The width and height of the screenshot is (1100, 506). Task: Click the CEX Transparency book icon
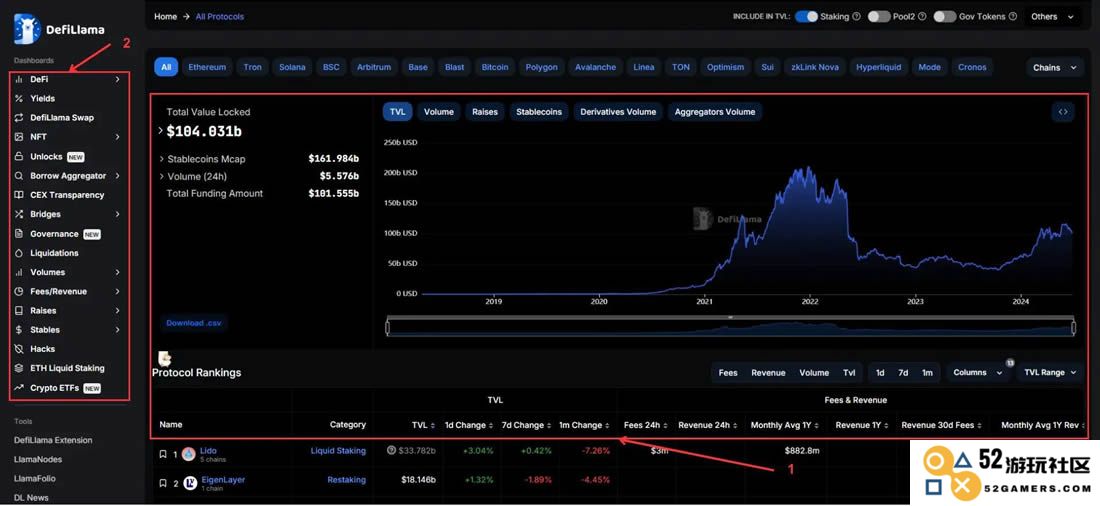pos(19,195)
